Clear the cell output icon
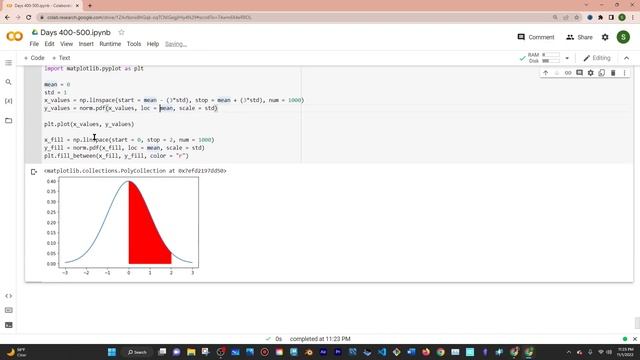The width and height of the screenshot is (640, 360). (x=34, y=172)
